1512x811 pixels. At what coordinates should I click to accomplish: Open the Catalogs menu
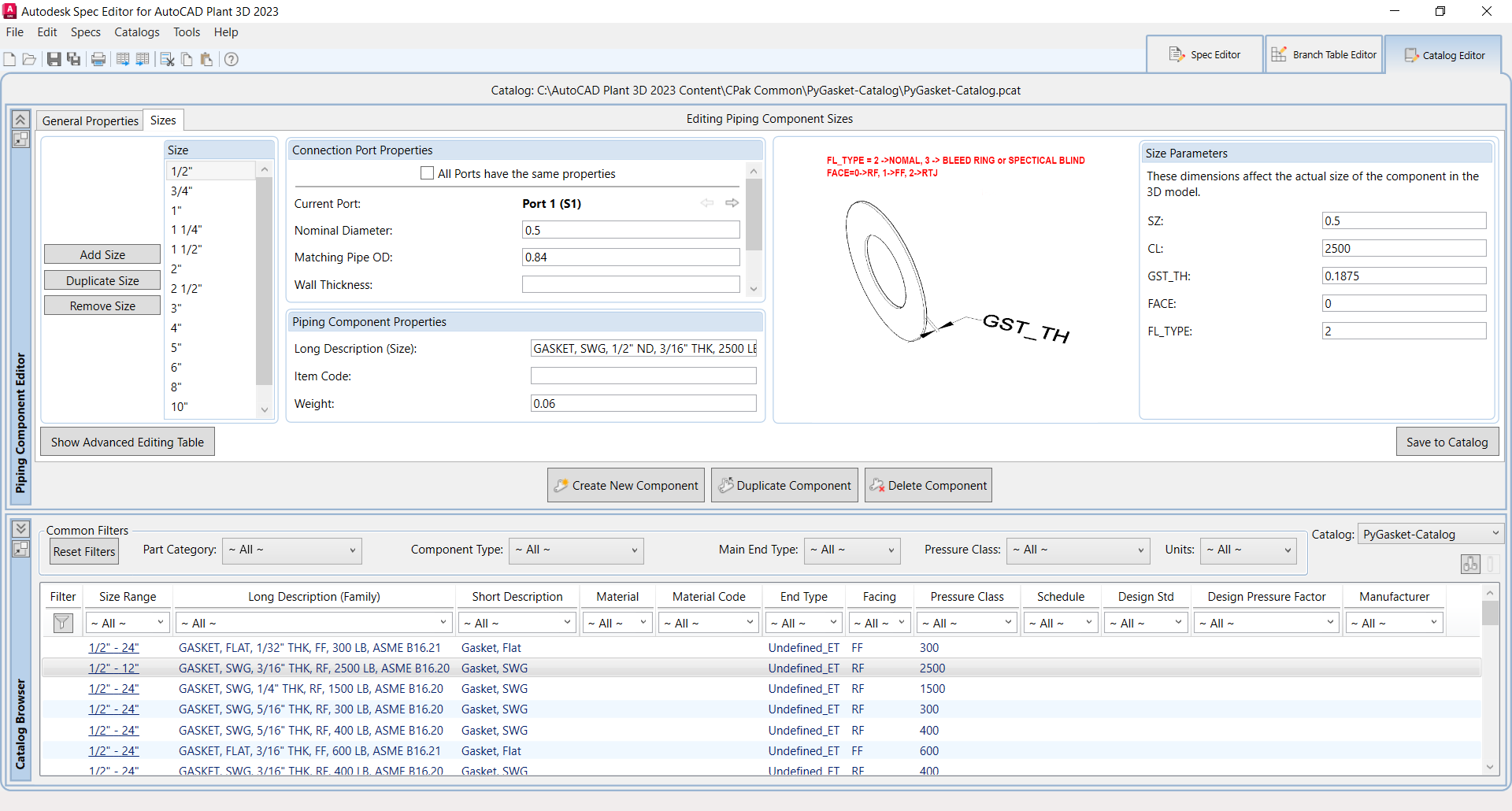(136, 32)
